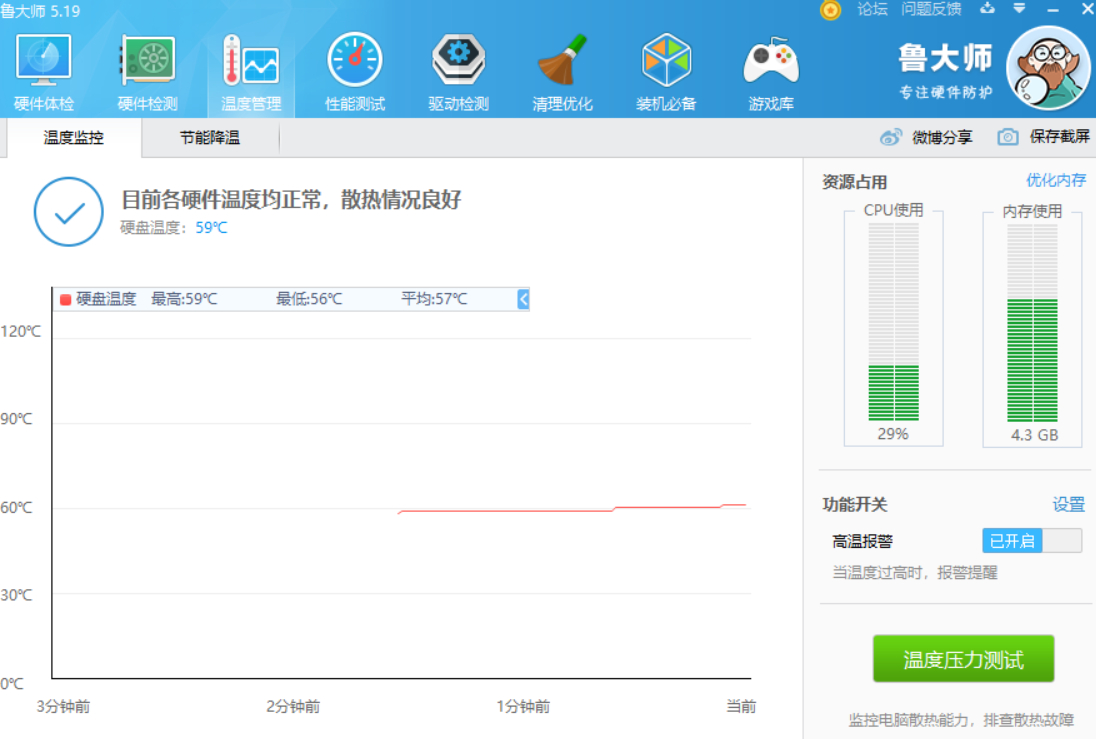This screenshot has width=1096, height=739.
Task: Click the download tray icon in title bar
Action: pos(987,8)
